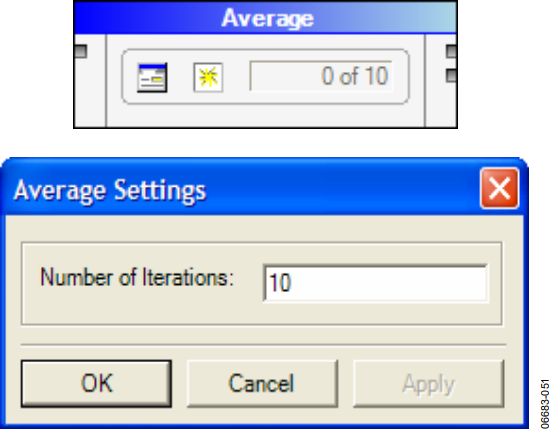This screenshot has width=549, height=429.
Task: Select the upper right output connector pin
Action: 451,51
